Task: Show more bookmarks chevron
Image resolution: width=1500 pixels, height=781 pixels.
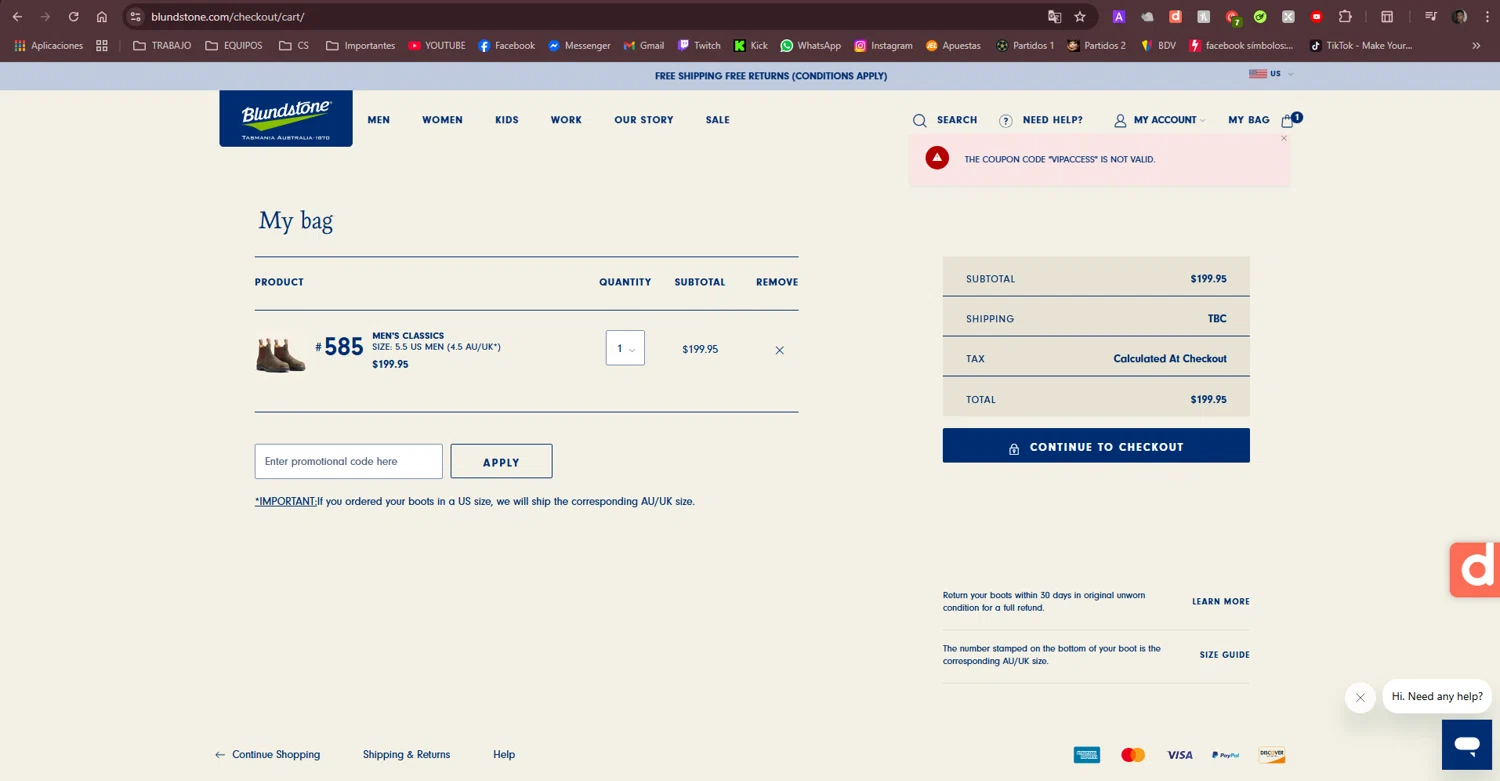Action: coord(1476,45)
